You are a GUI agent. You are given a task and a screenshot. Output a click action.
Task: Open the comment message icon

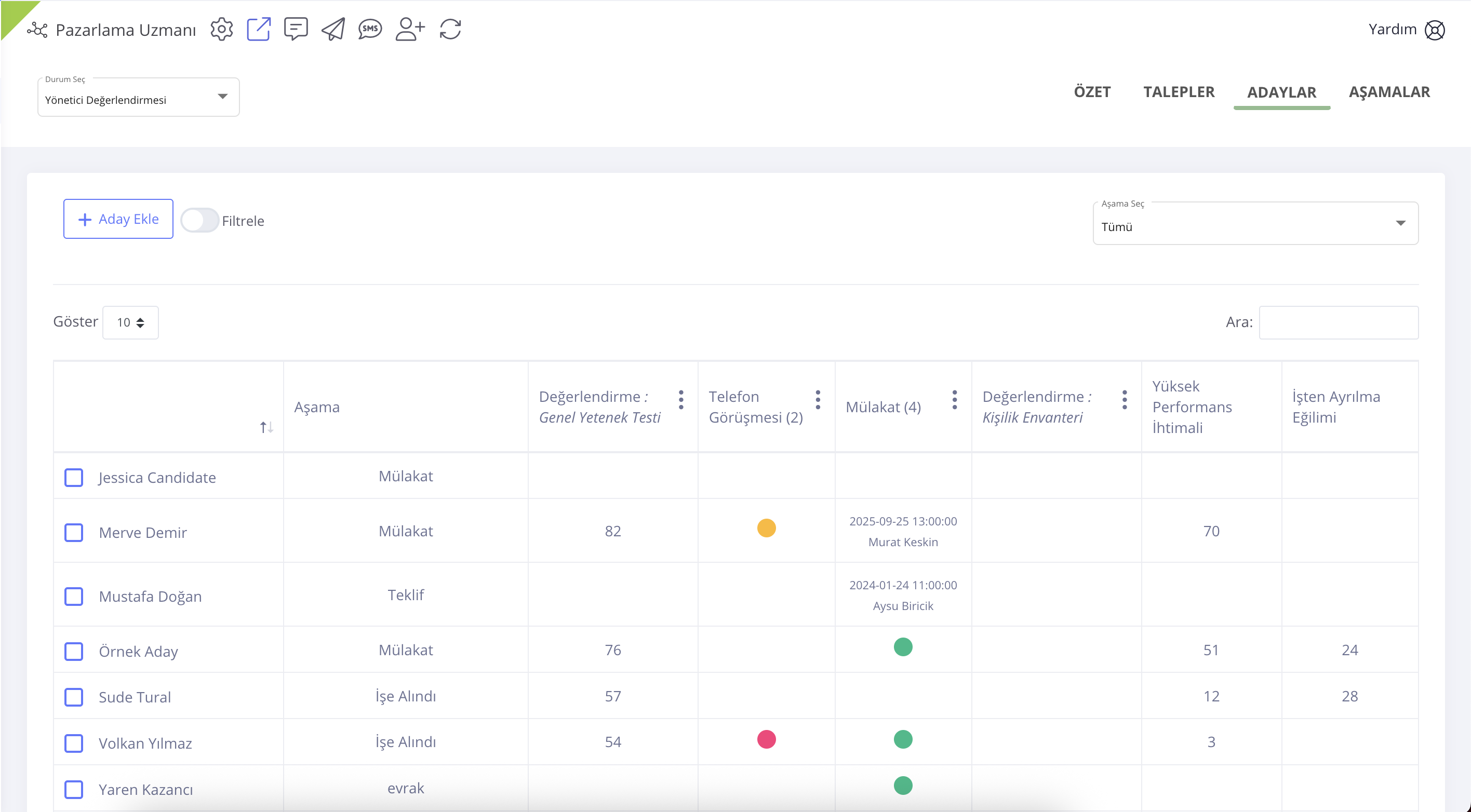[x=296, y=29]
